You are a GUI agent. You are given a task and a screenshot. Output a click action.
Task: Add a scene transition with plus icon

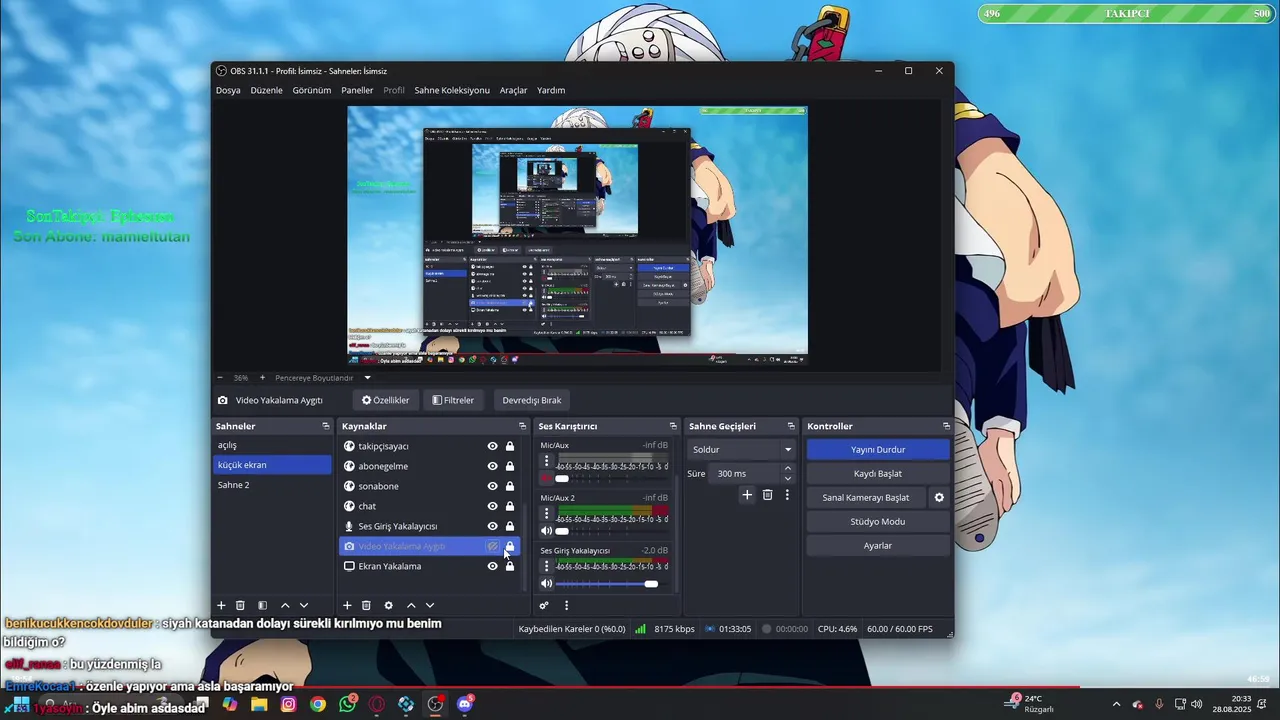747,495
